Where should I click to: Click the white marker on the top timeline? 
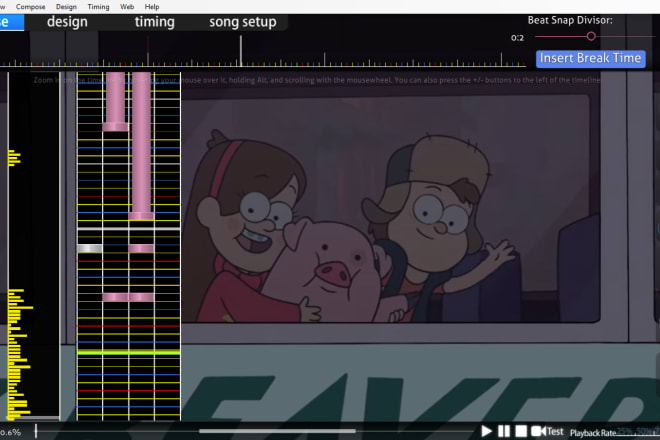pyautogui.click(x=241, y=51)
